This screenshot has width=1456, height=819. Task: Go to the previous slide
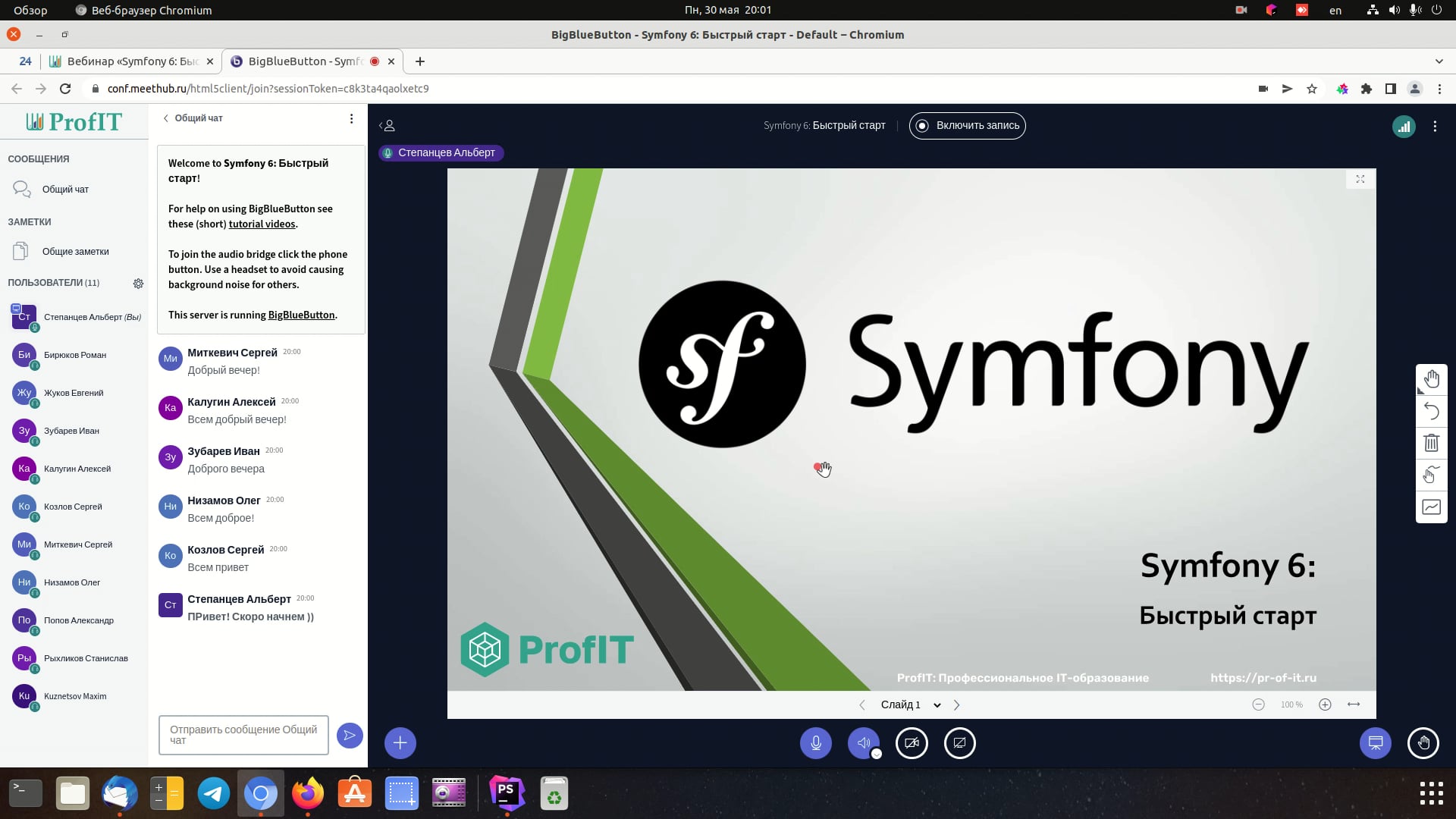[862, 705]
